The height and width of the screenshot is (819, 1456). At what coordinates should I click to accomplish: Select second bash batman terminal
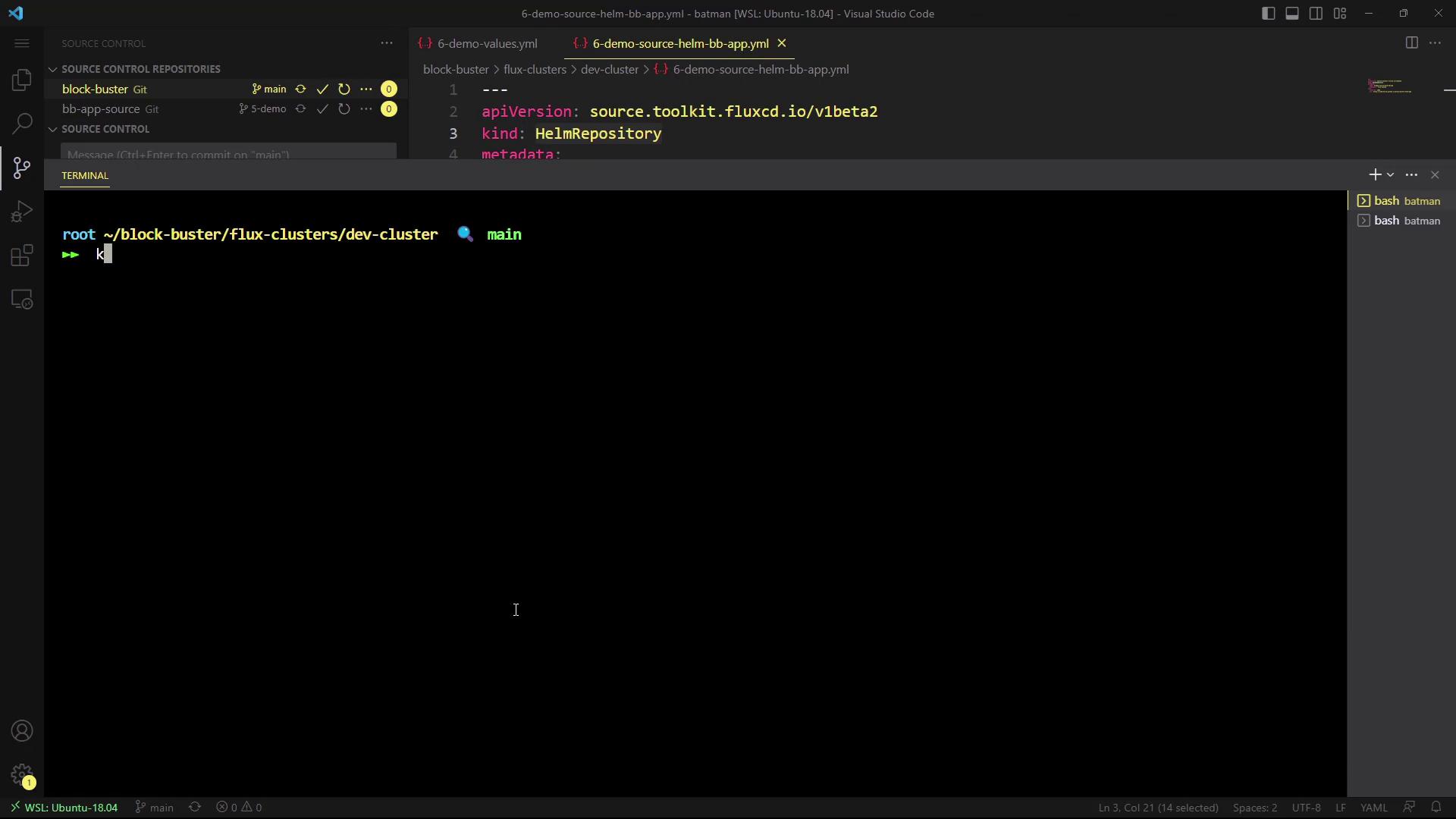(1399, 221)
